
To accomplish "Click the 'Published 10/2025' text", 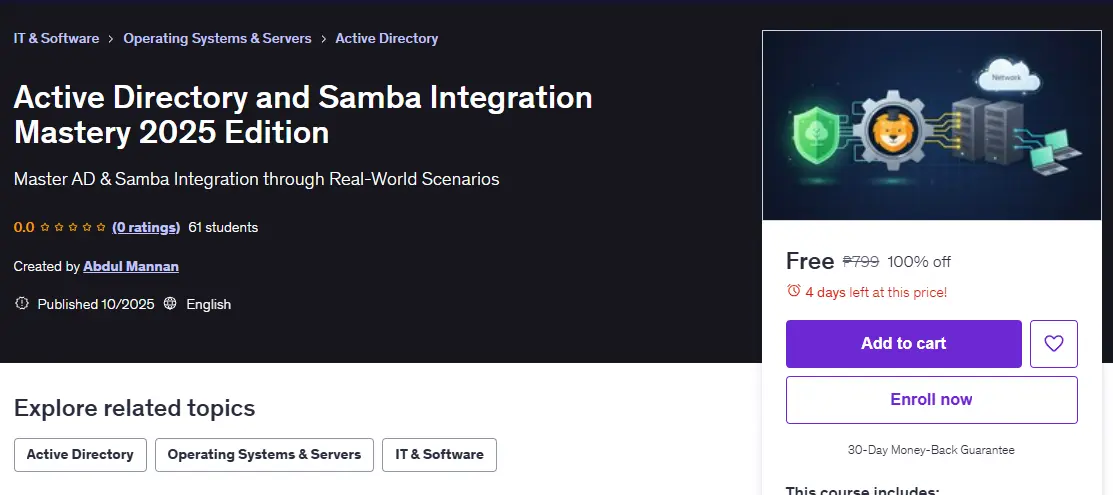I will pos(96,304).
